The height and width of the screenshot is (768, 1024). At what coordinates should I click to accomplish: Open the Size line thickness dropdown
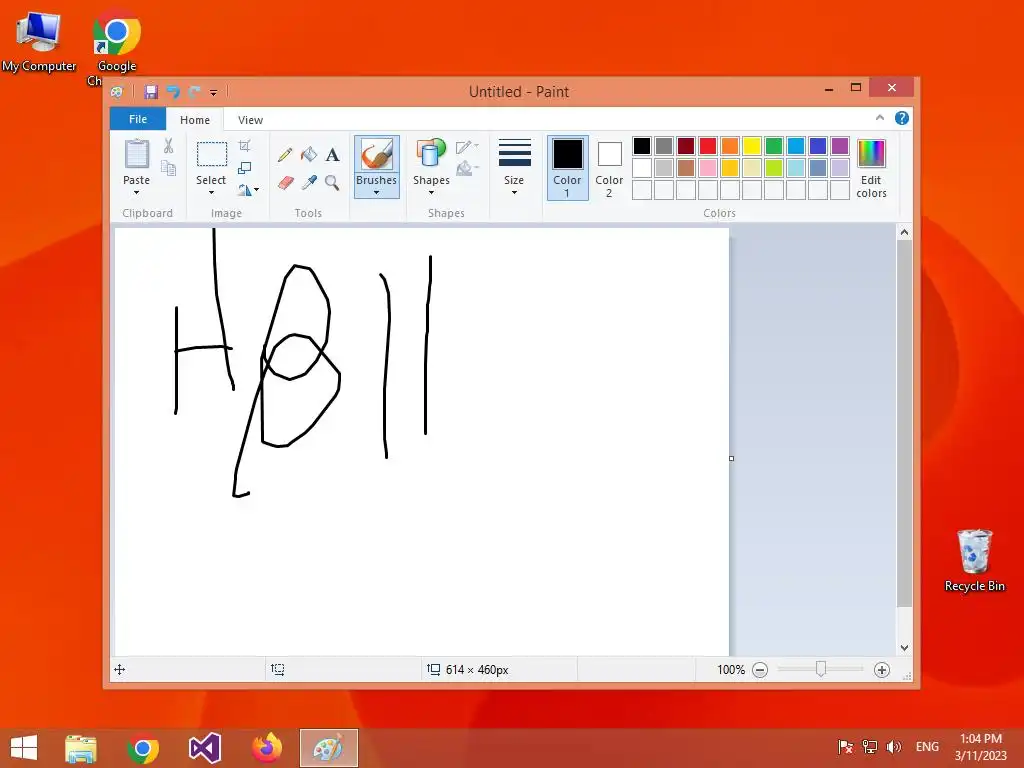pyautogui.click(x=514, y=167)
